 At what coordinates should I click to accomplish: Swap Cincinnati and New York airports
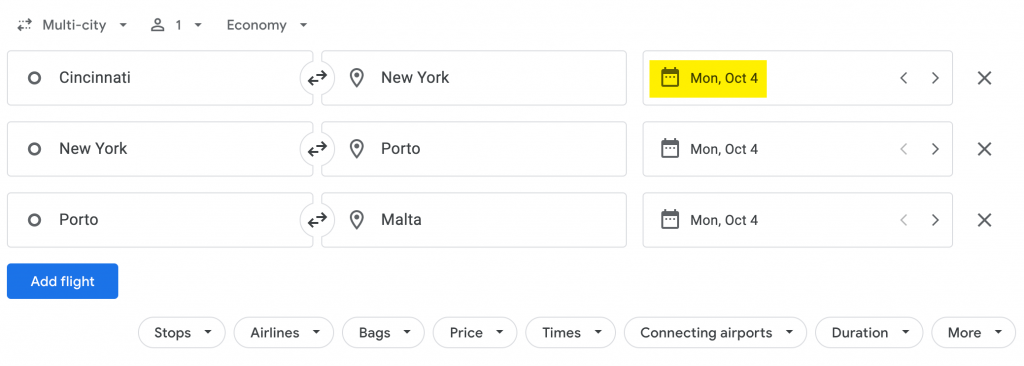pyautogui.click(x=317, y=78)
